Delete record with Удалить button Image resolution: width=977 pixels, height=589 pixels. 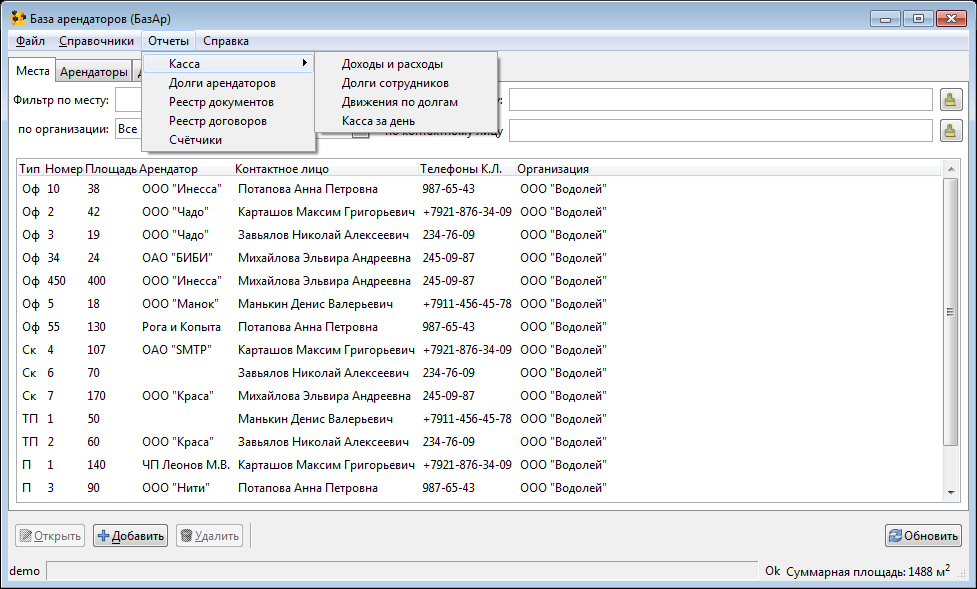click(209, 535)
